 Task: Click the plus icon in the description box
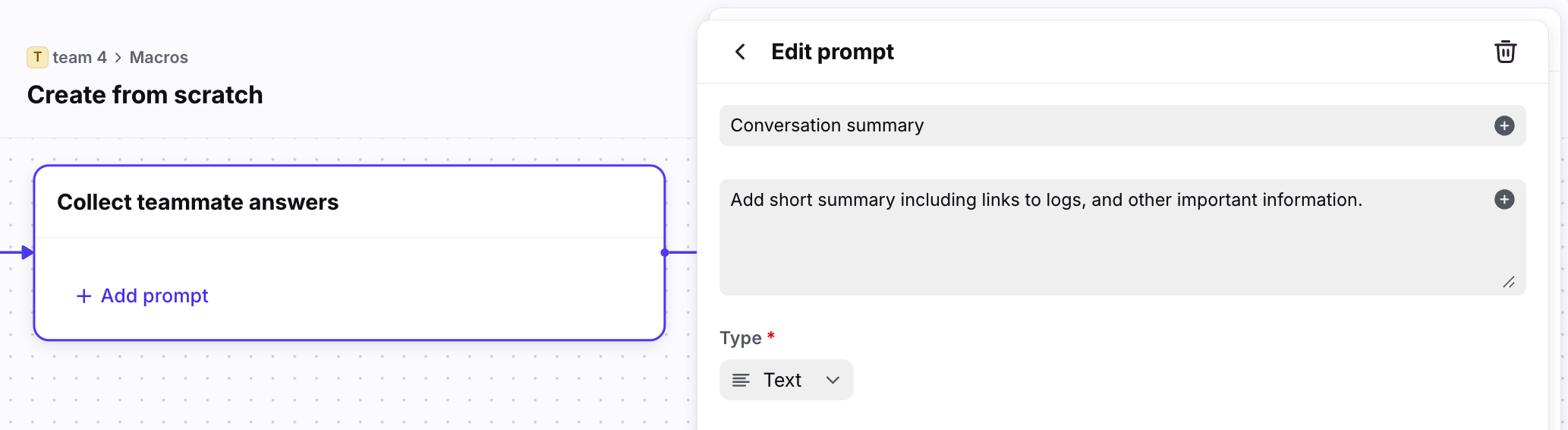pyautogui.click(x=1503, y=199)
